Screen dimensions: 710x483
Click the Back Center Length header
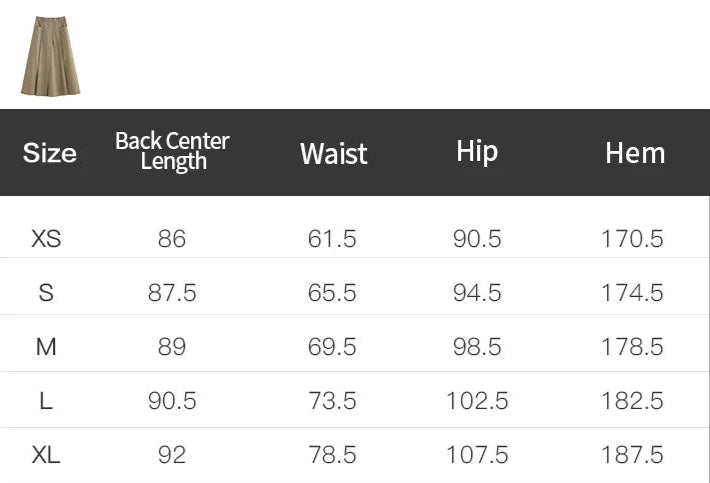[172, 151]
